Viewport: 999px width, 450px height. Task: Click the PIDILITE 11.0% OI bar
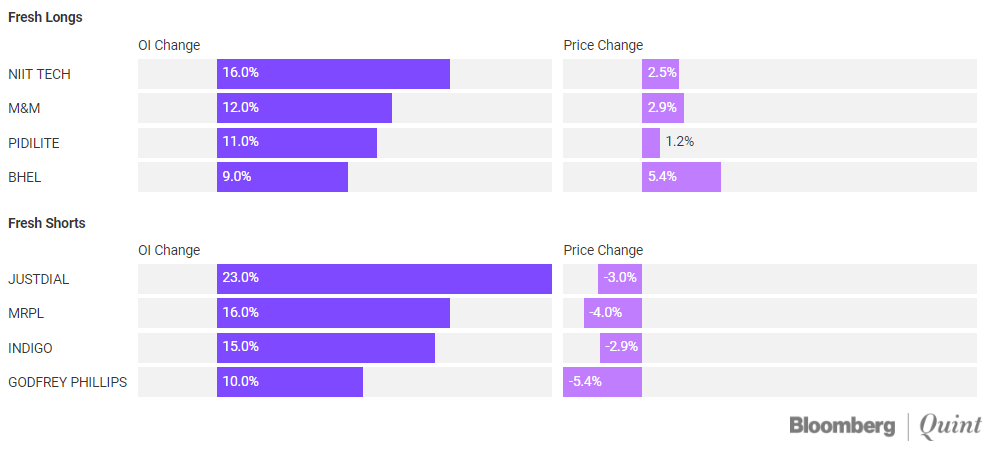(x=297, y=143)
